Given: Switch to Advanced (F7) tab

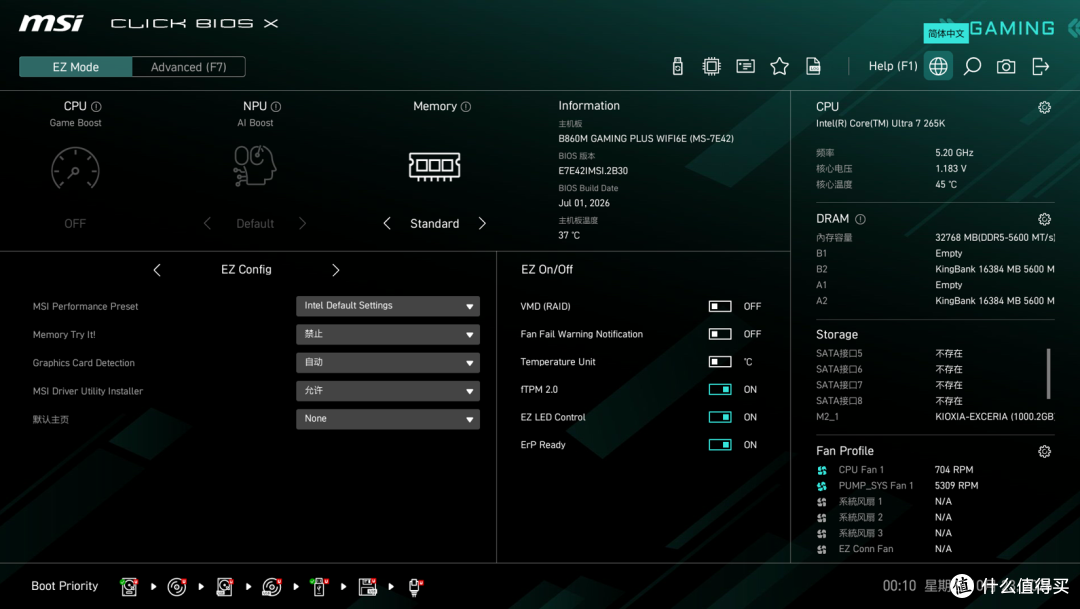Looking at the screenshot, I should point(188,67).
